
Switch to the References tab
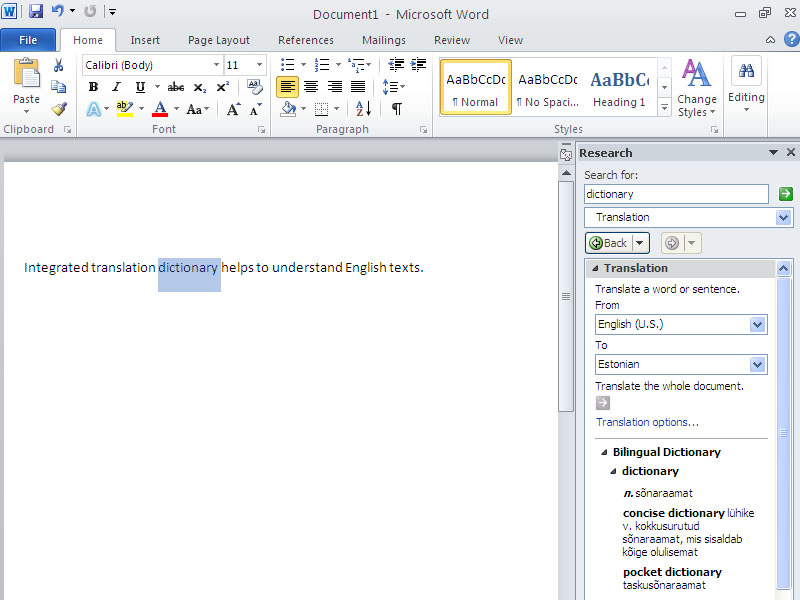click(x=306, y=40)
